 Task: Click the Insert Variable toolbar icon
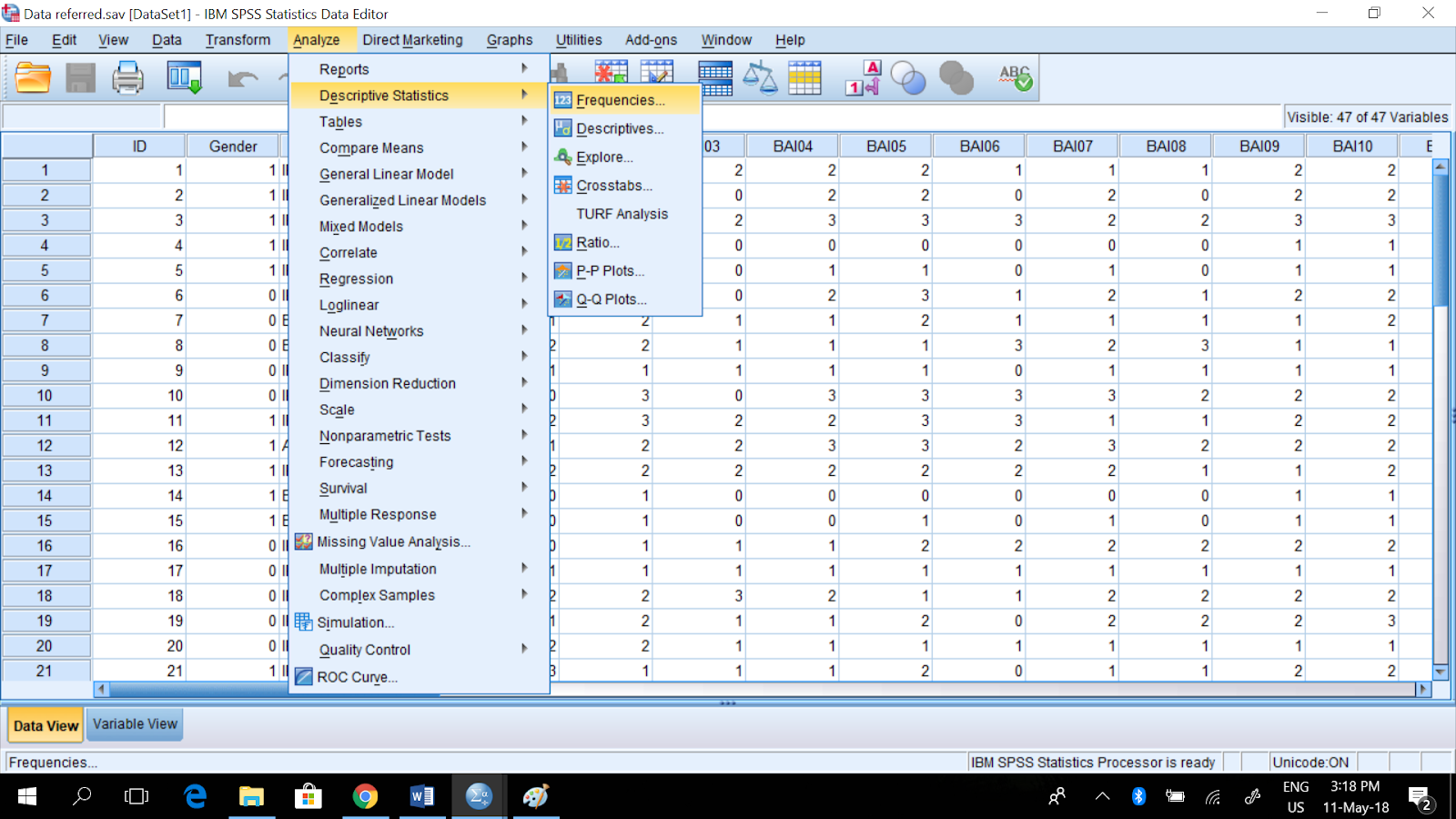click(x=657, y=73)
